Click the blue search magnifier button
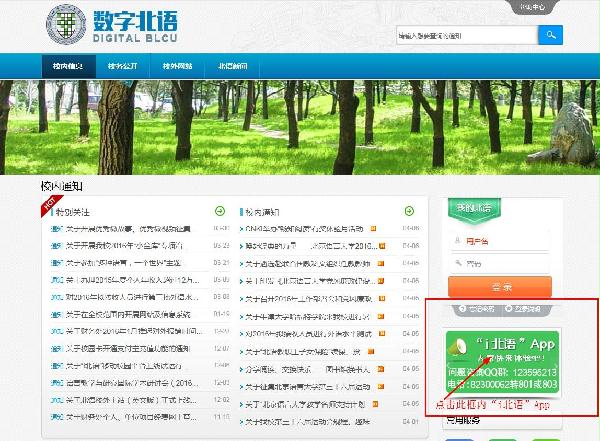Screen dimensions: 600x441 click(550, 35)
